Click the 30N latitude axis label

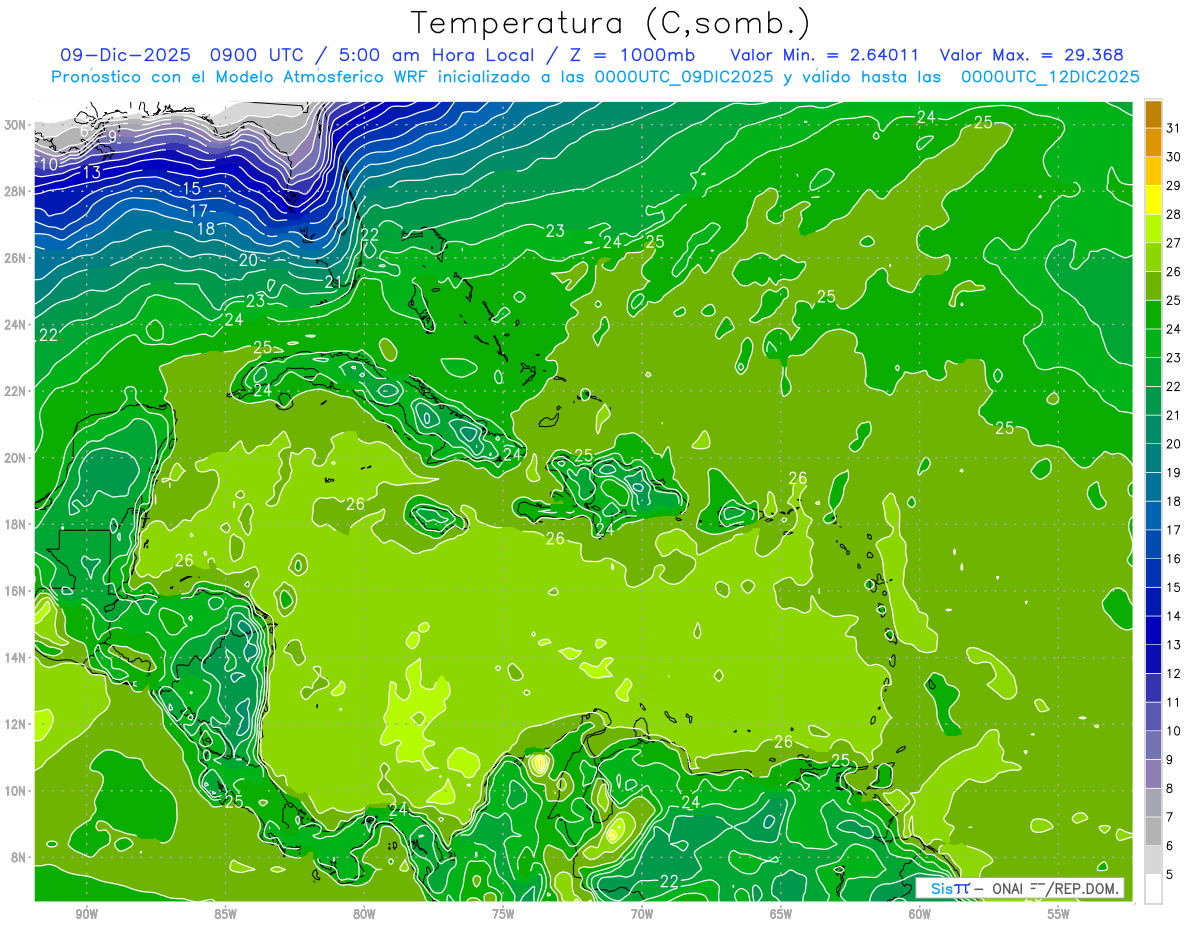click(x=16, y=125)
